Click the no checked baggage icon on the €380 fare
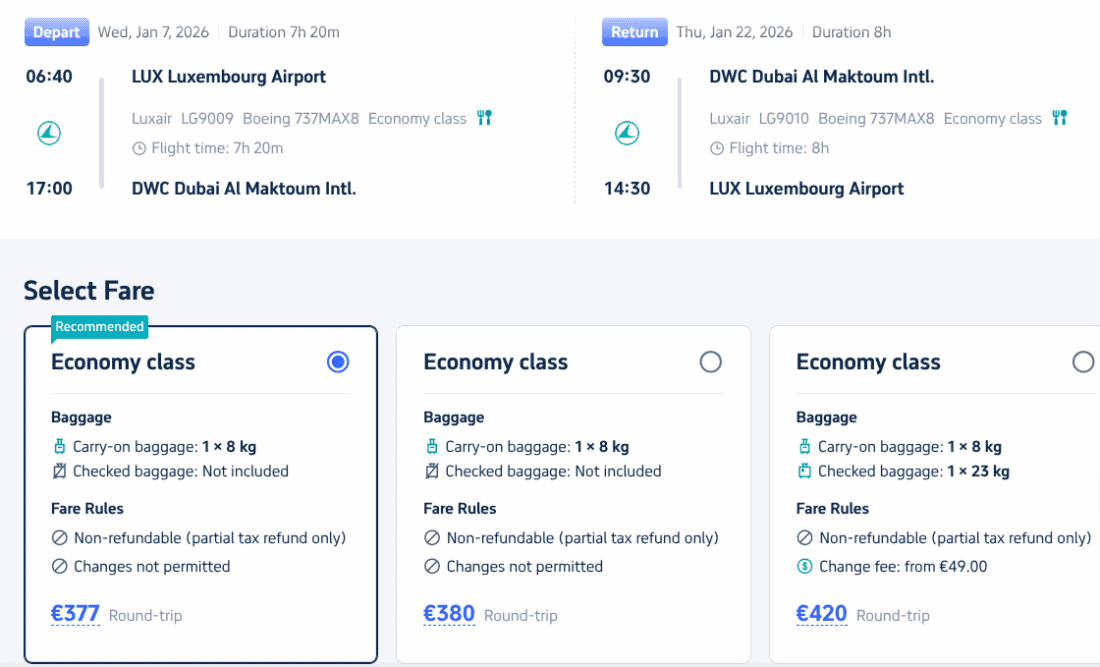The height and width of the screenshot is (667, 1100). click(432, 471)
